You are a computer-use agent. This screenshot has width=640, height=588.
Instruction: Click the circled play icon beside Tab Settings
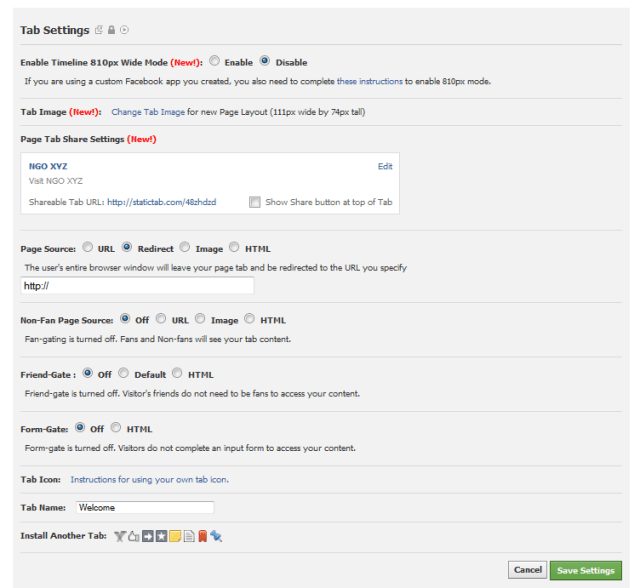tap(124, 30)
